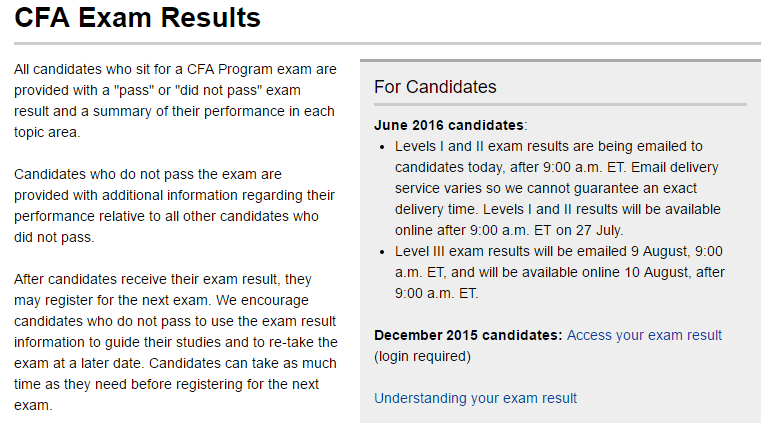The width and height of the screenshot is (772, 436).
Task: Click the paragraph beginning "After candidates receive"
Action: point(175,342)
